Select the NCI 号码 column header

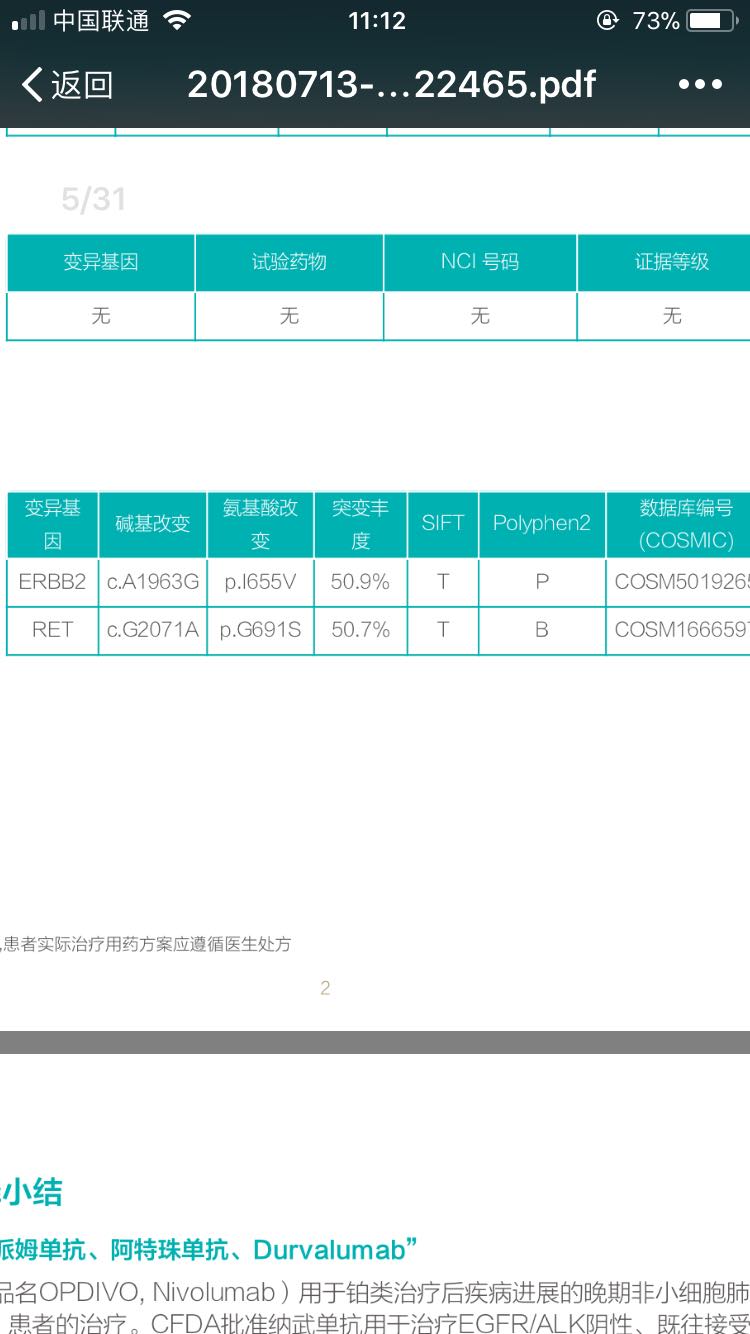(480, 262)
